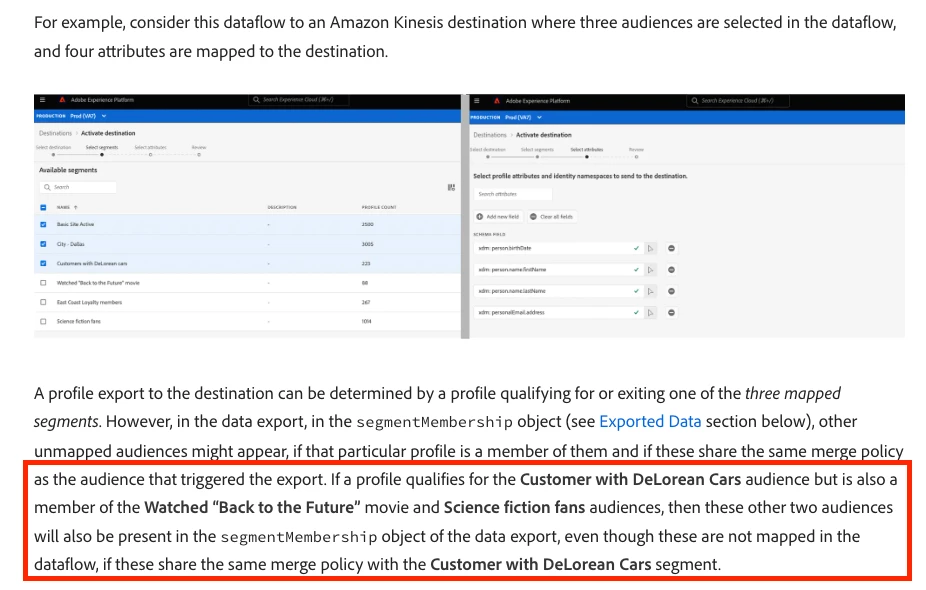Open the Exported Data link
The height and width of the screenshot is (590, 926).
pyautogui.click(x=650, y=422)
